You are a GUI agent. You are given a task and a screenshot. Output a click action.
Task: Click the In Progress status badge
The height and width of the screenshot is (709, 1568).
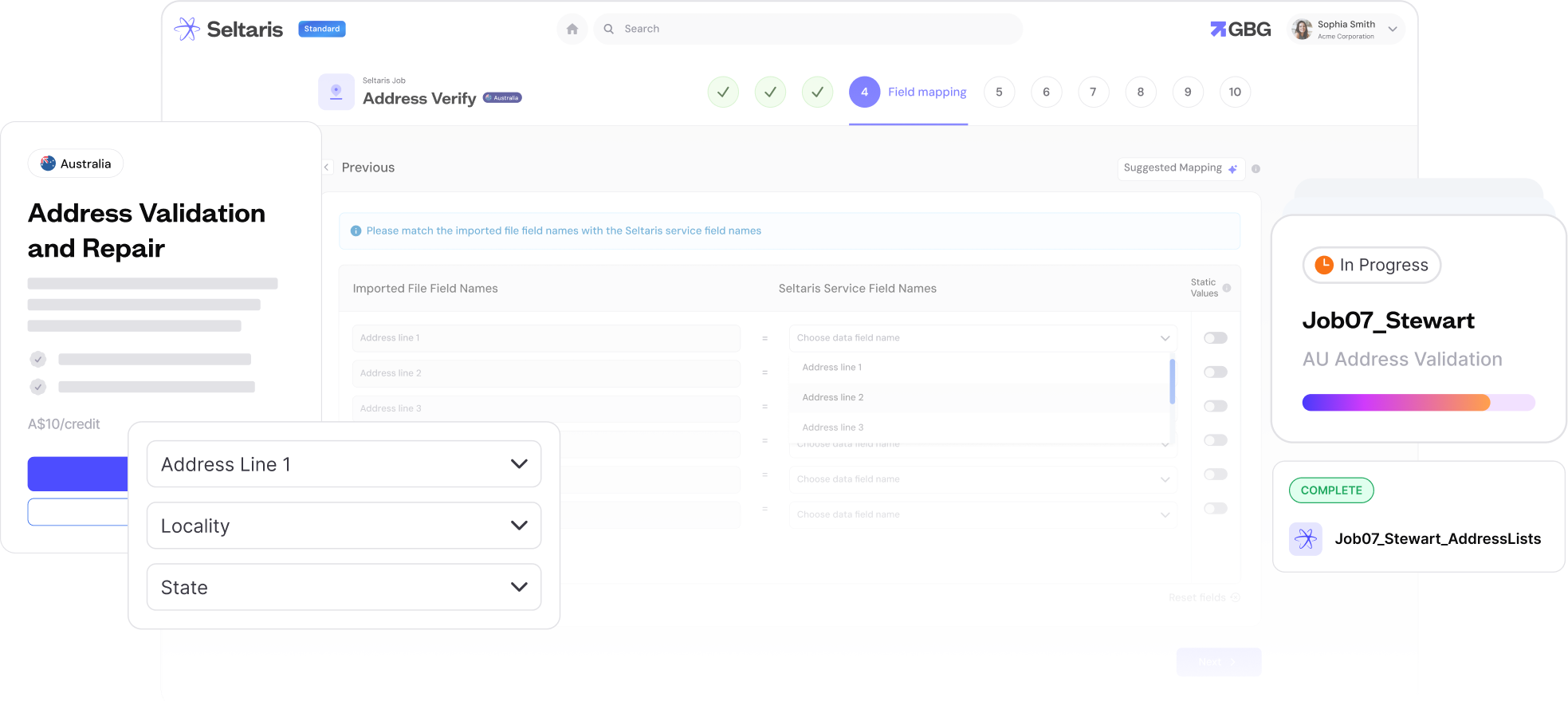coord(1372,265)
